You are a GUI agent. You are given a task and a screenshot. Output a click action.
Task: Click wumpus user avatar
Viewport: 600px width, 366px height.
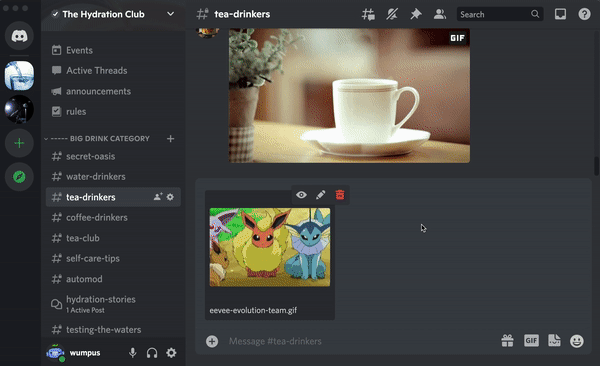point(55,353)
